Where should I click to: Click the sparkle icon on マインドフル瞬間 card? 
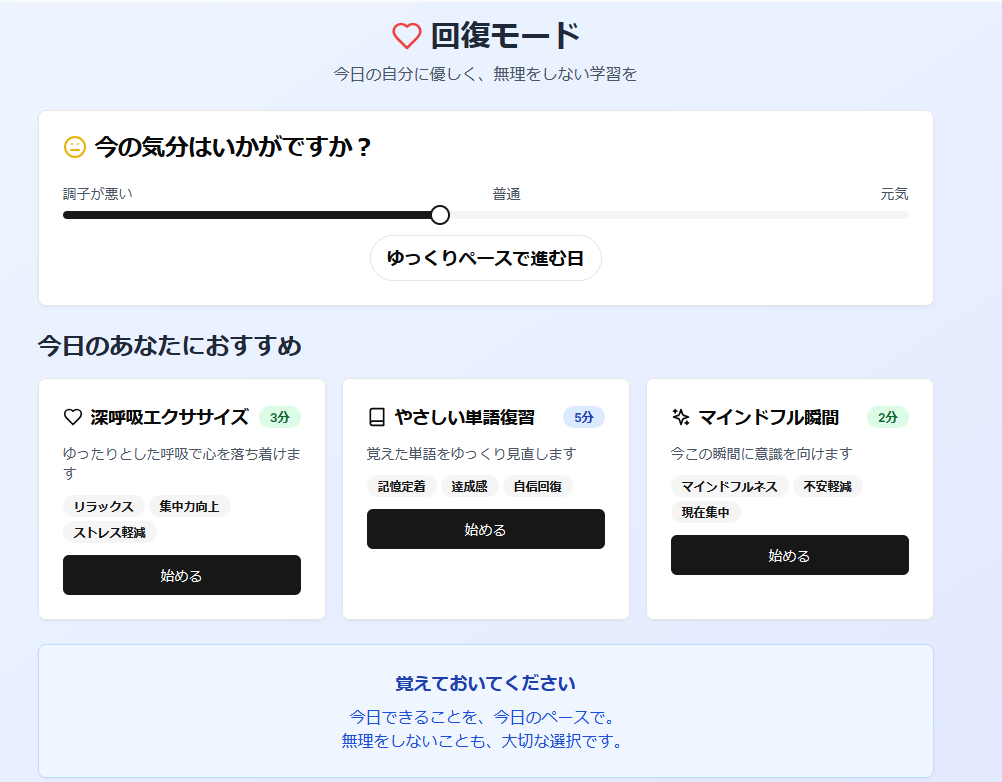coord(681,417)
